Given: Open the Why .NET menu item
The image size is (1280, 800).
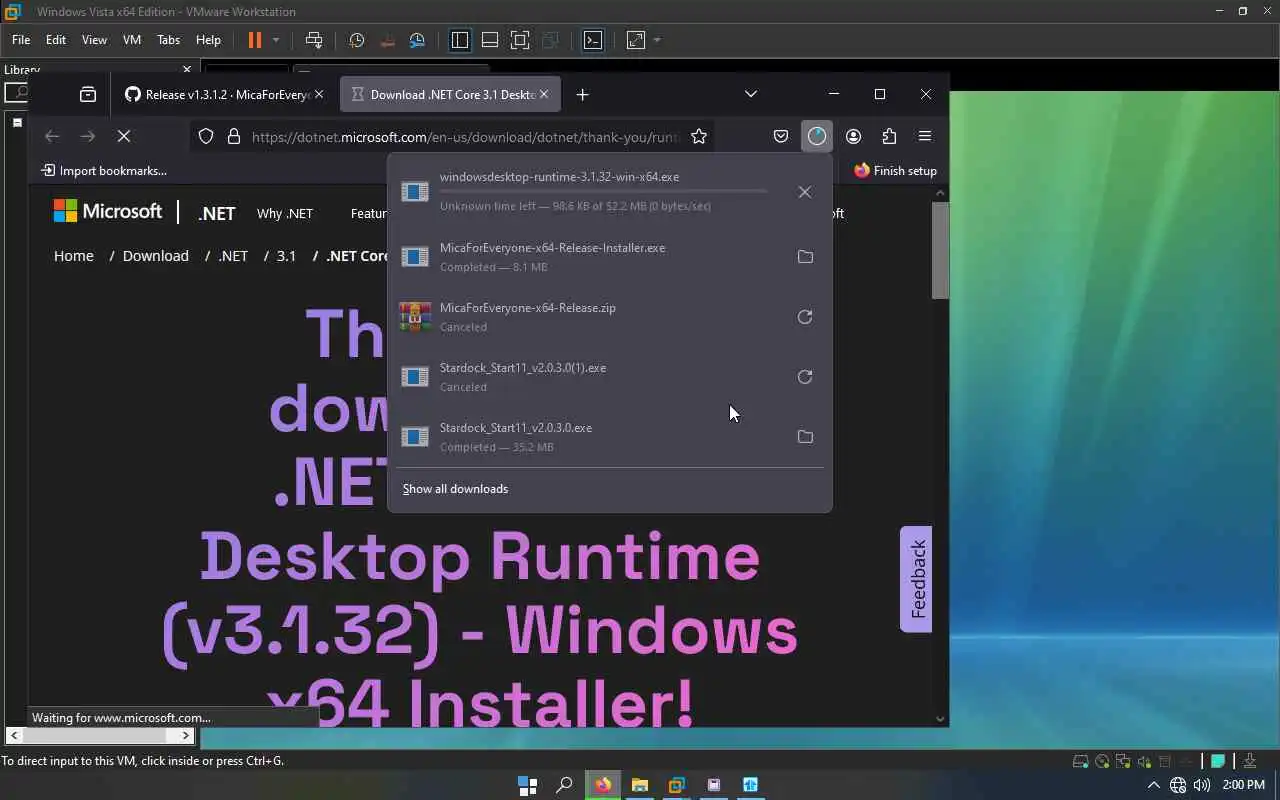Looking at the screenshot, I should pyautogui.click(x=285, y=213).
